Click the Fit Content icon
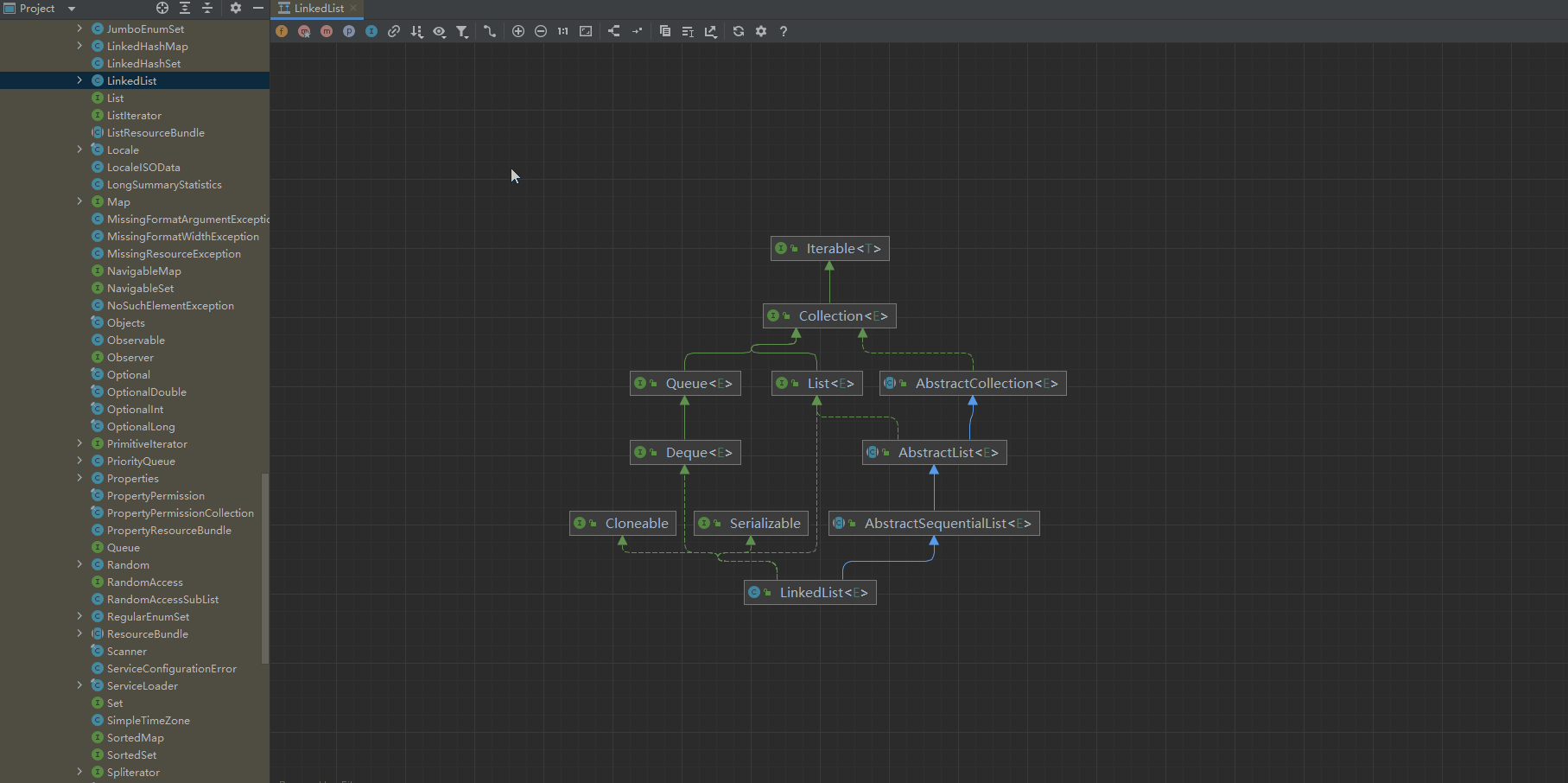The image size is (1568, 783). pos(586,31)
